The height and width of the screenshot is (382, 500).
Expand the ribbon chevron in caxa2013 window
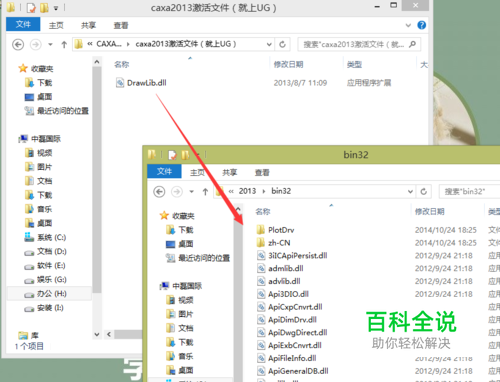(408, 25)
